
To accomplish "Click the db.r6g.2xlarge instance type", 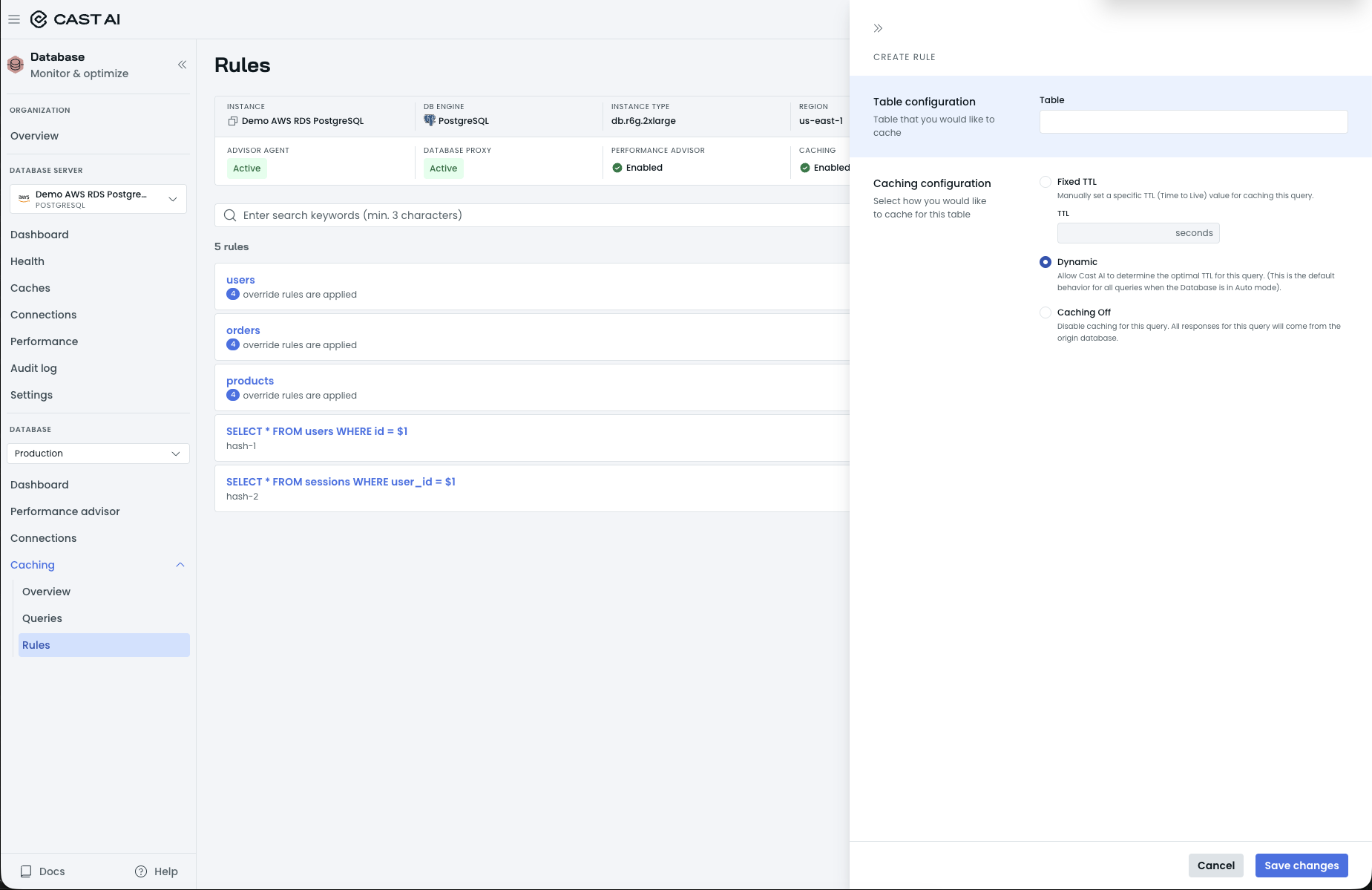I will coord(643,121).
